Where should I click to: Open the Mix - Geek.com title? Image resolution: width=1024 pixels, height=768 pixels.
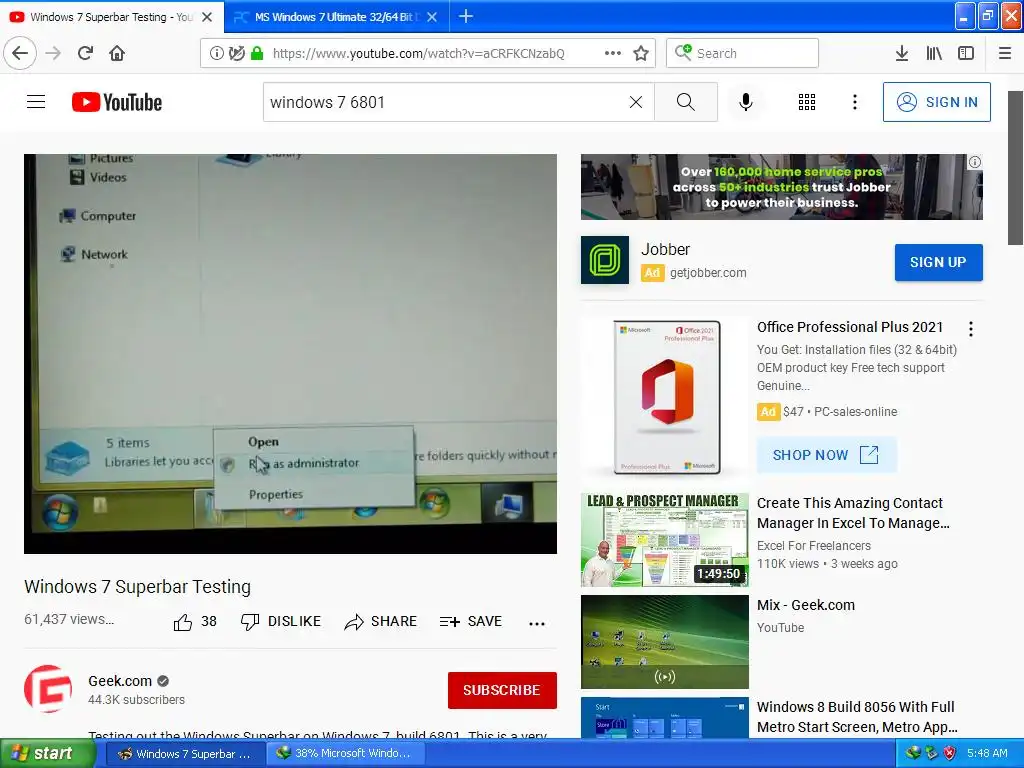point(806,605)
